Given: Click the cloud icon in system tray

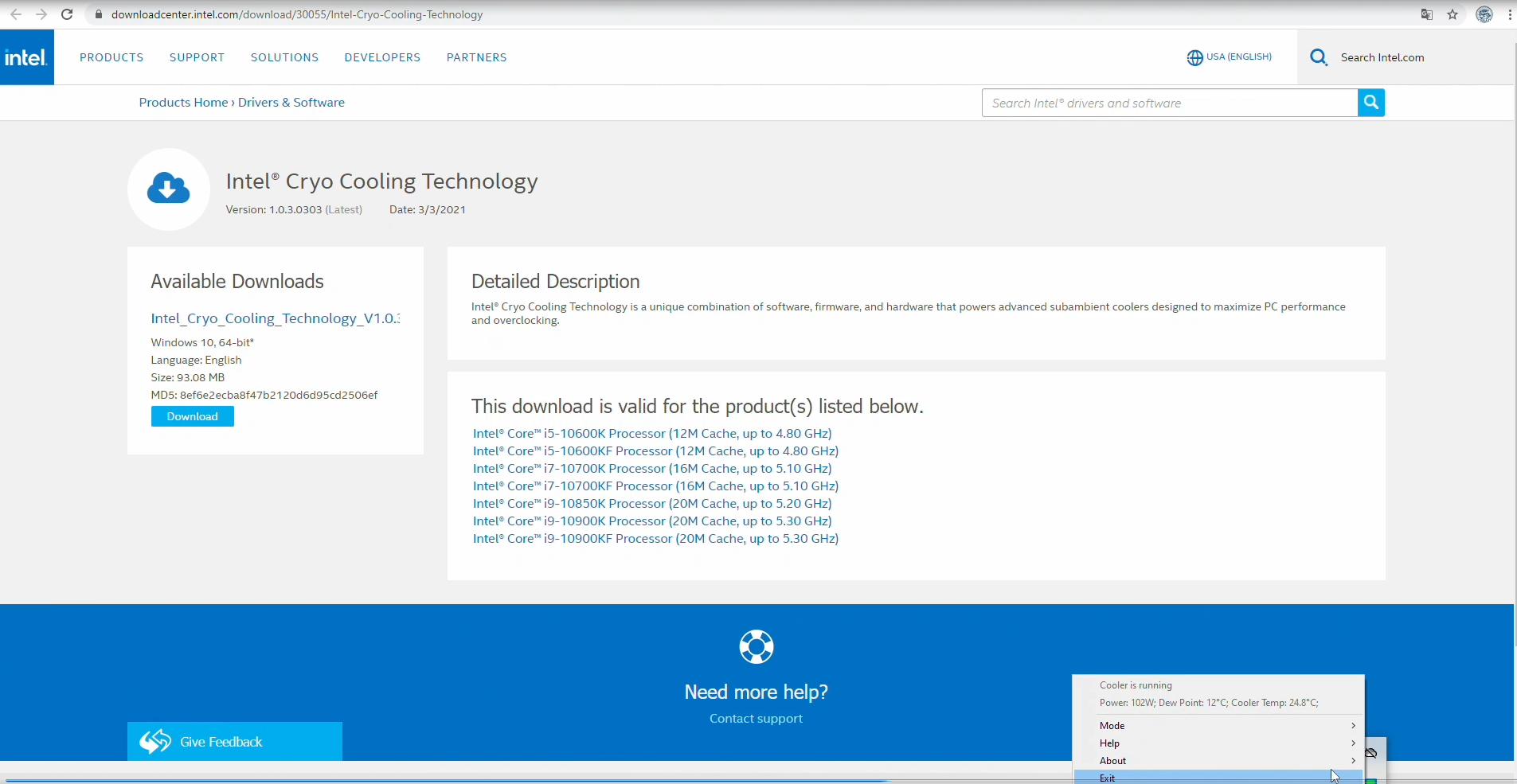Looking at the screenshot, I should click(1371, 753).
